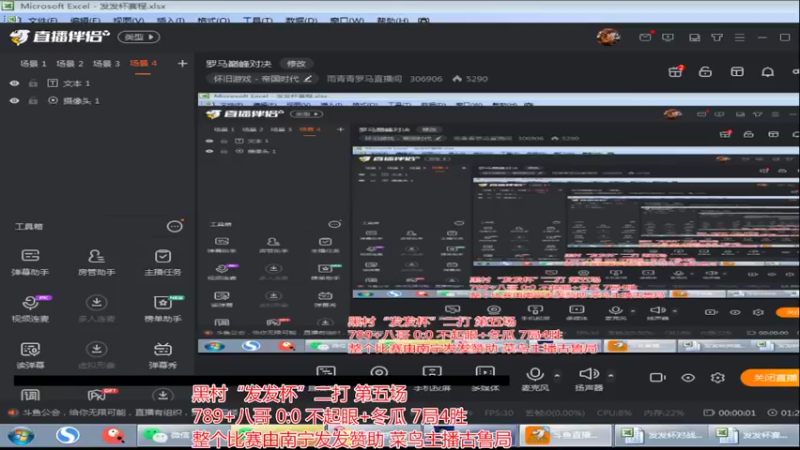Click the CPU:8% status entry
This screenshot has height=450, width=800.
pyautogui.click(x=614, y=412)
